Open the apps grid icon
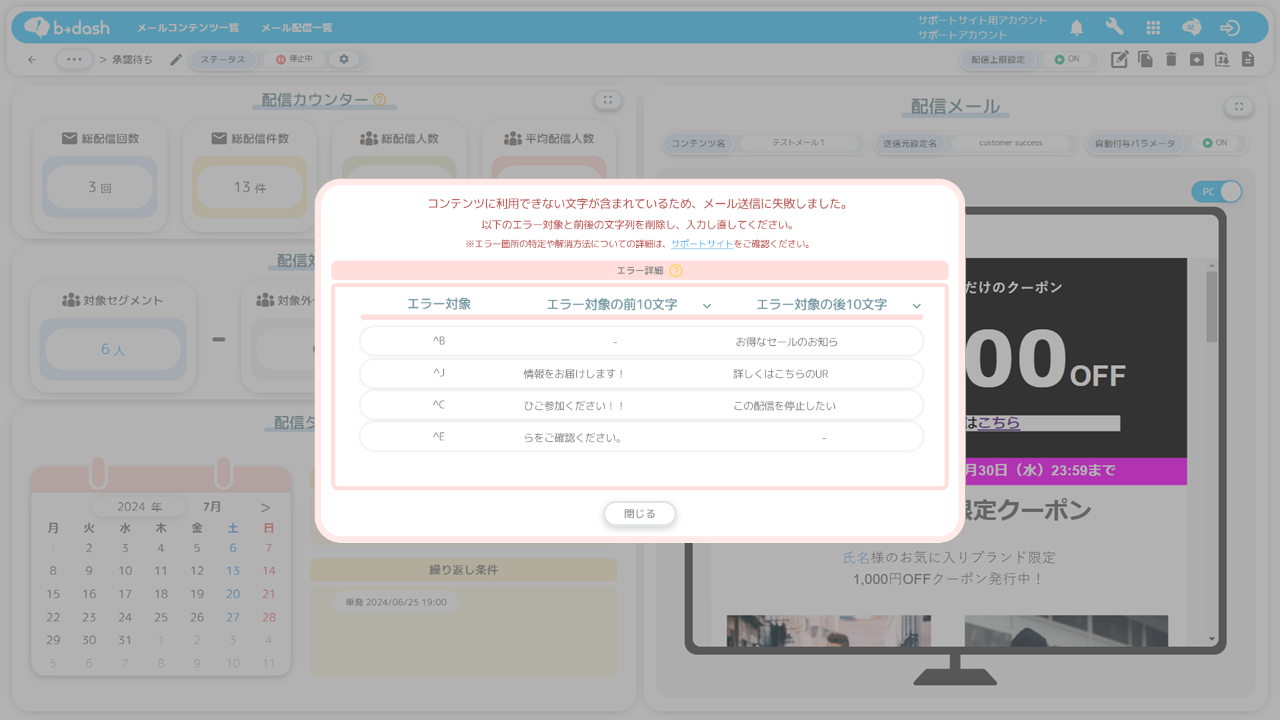This screenshot has height=720, width=1280. point(1153,28)
